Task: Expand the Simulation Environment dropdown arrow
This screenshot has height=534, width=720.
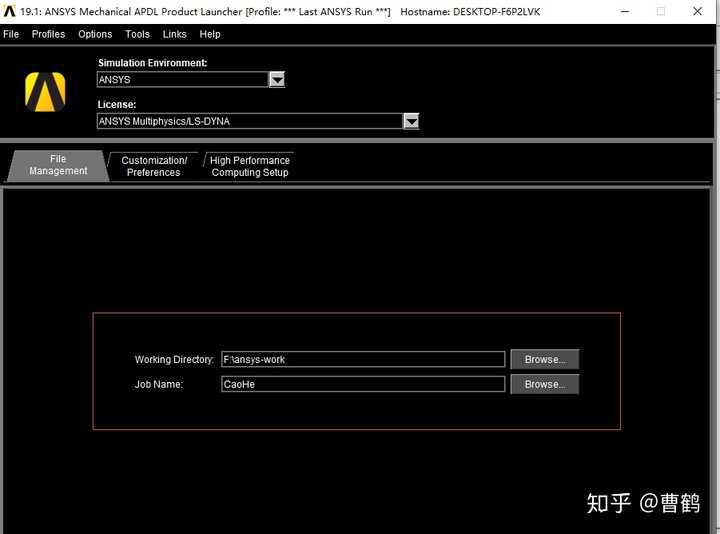Action: click(277, 80)
